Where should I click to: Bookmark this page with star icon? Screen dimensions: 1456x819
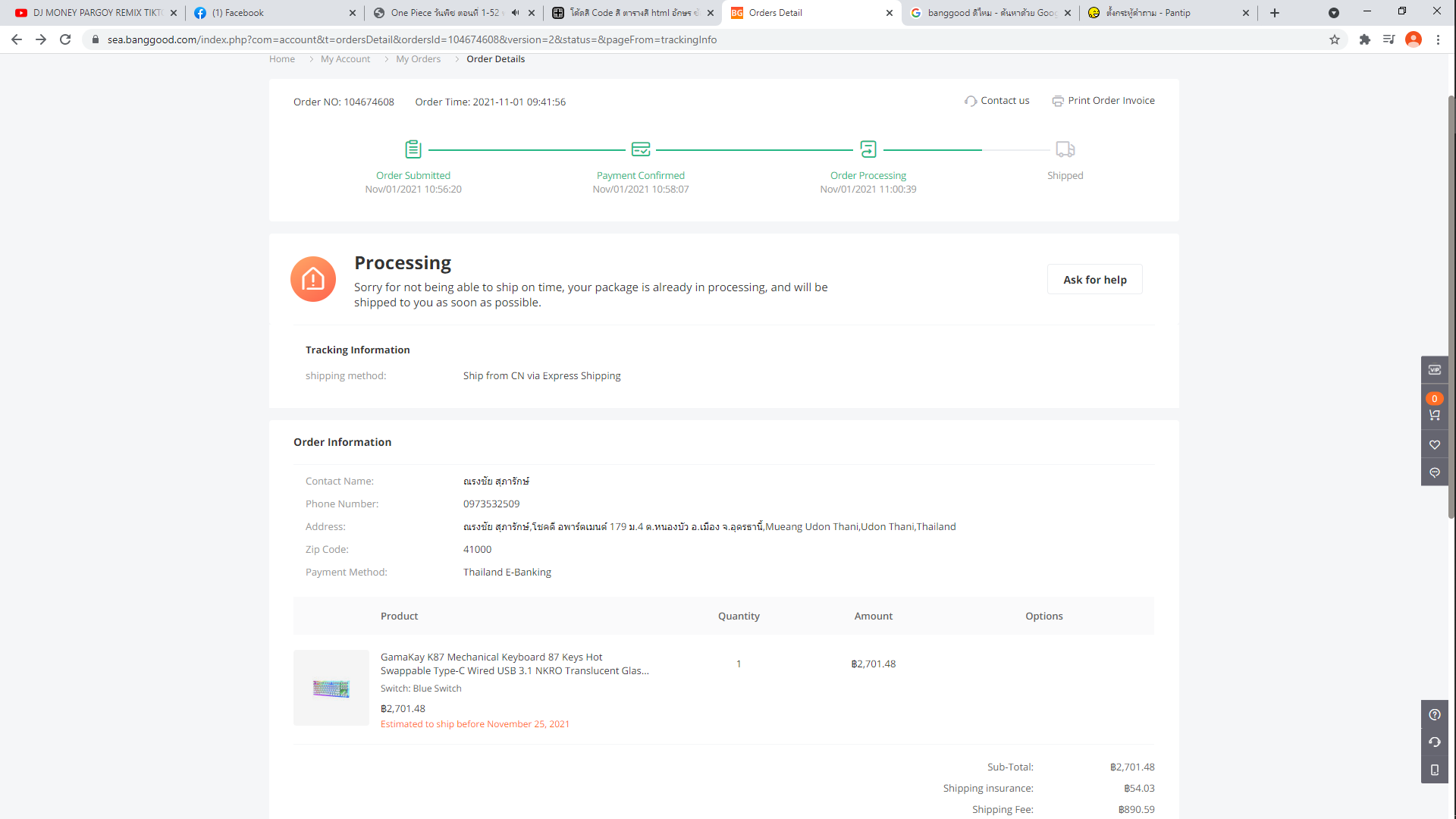pos(1335,39)
